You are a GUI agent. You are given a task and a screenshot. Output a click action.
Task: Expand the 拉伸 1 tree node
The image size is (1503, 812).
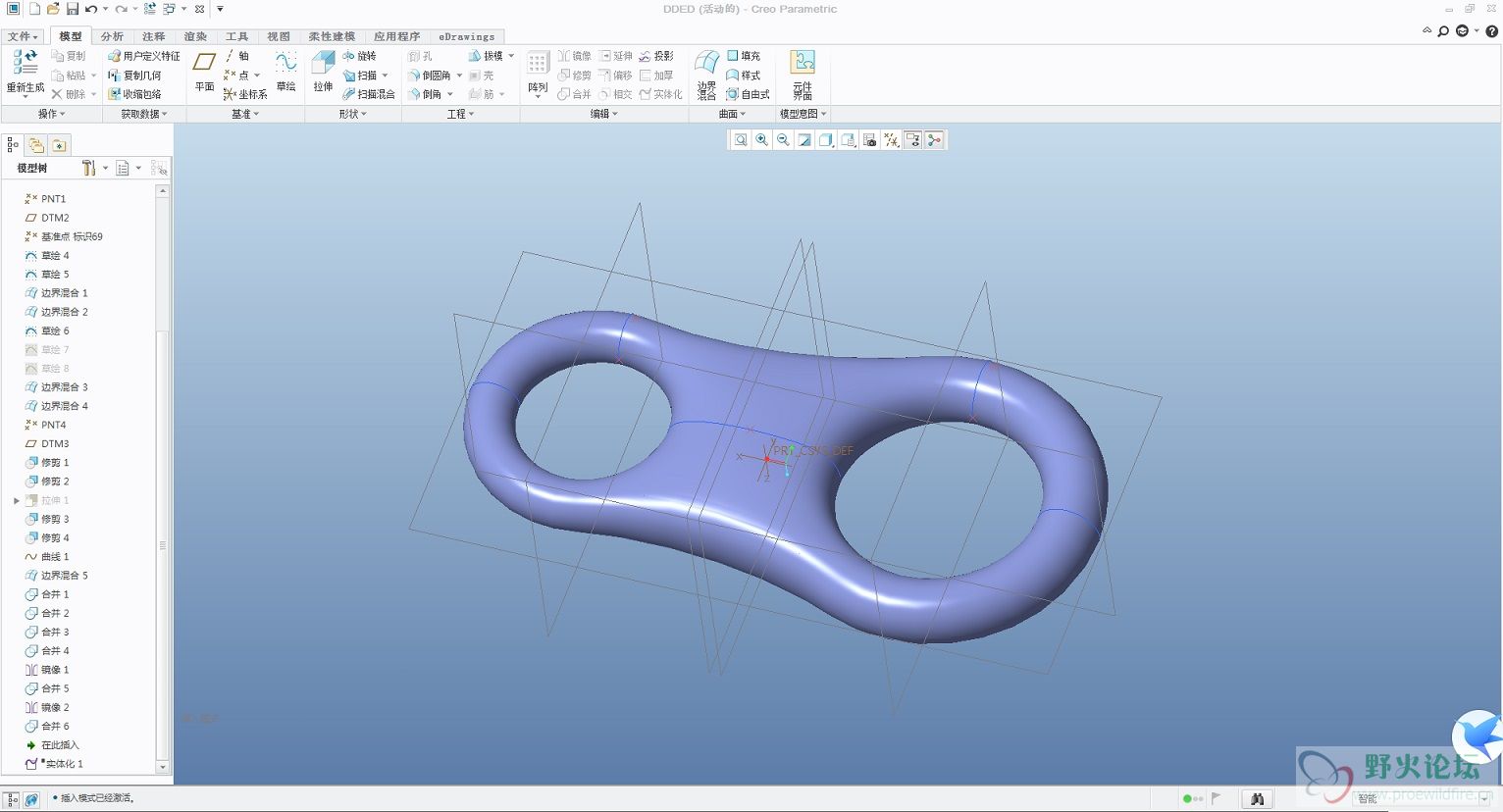click(x=17, y=500)
